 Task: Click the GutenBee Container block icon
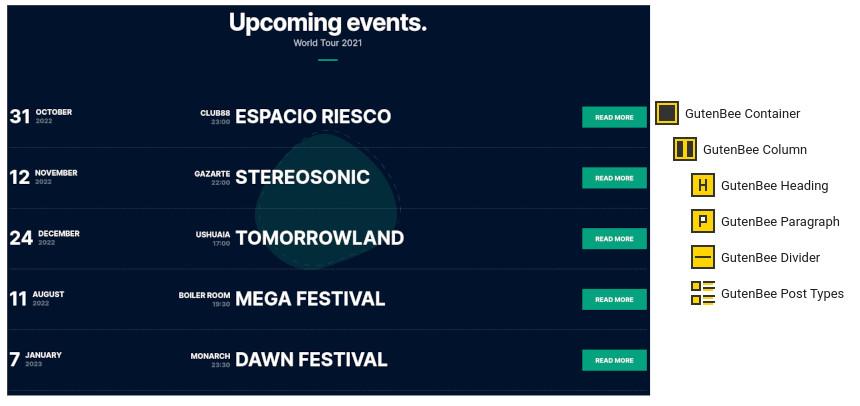point(666,113)
